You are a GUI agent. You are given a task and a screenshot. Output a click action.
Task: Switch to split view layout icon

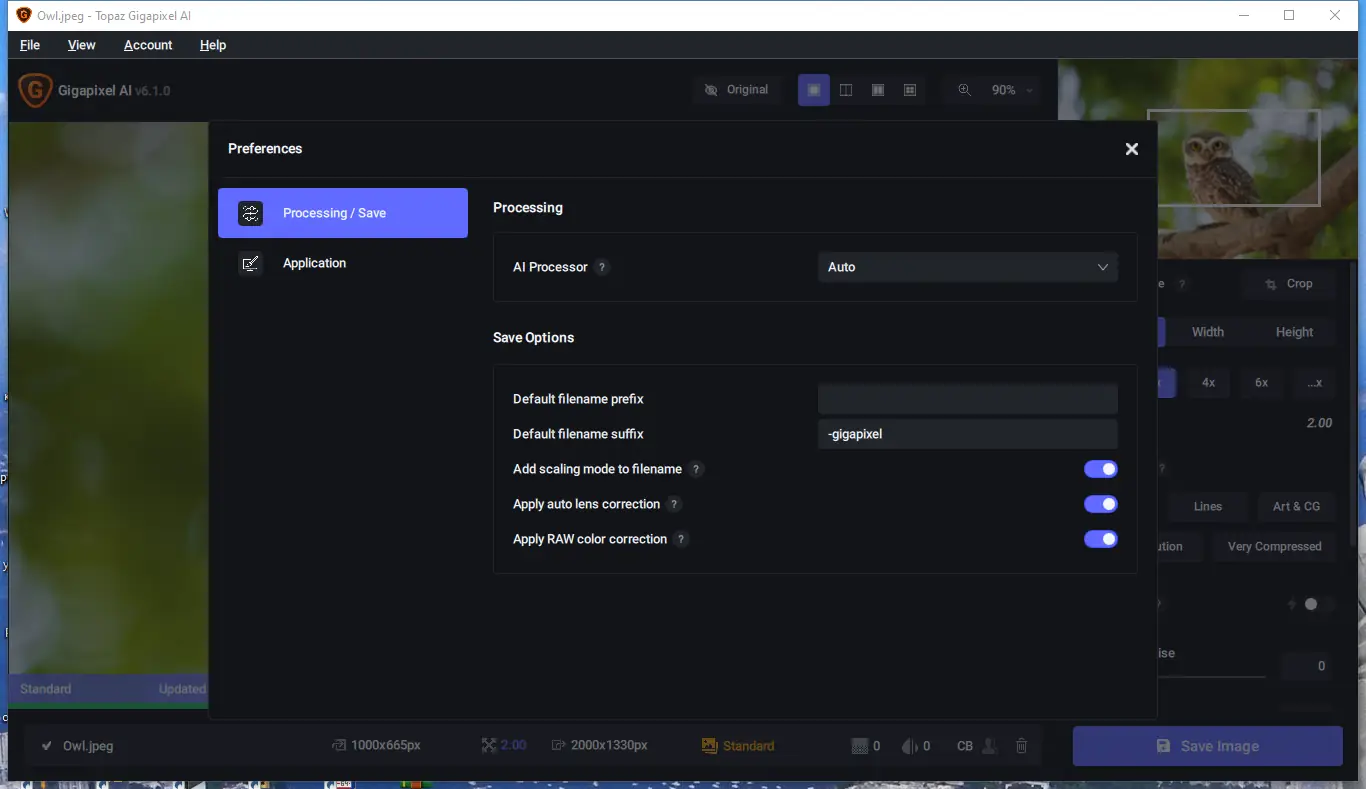point(846,90)
